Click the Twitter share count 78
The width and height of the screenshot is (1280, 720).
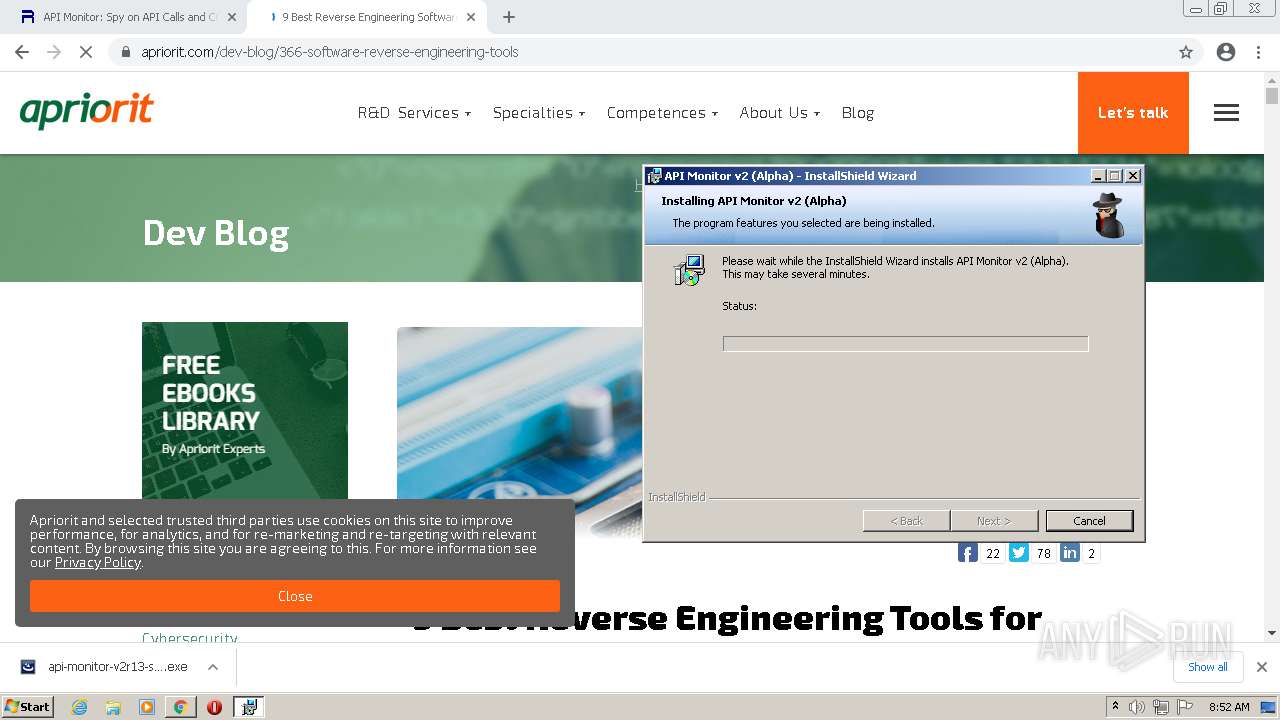(x=1043, y=553)
